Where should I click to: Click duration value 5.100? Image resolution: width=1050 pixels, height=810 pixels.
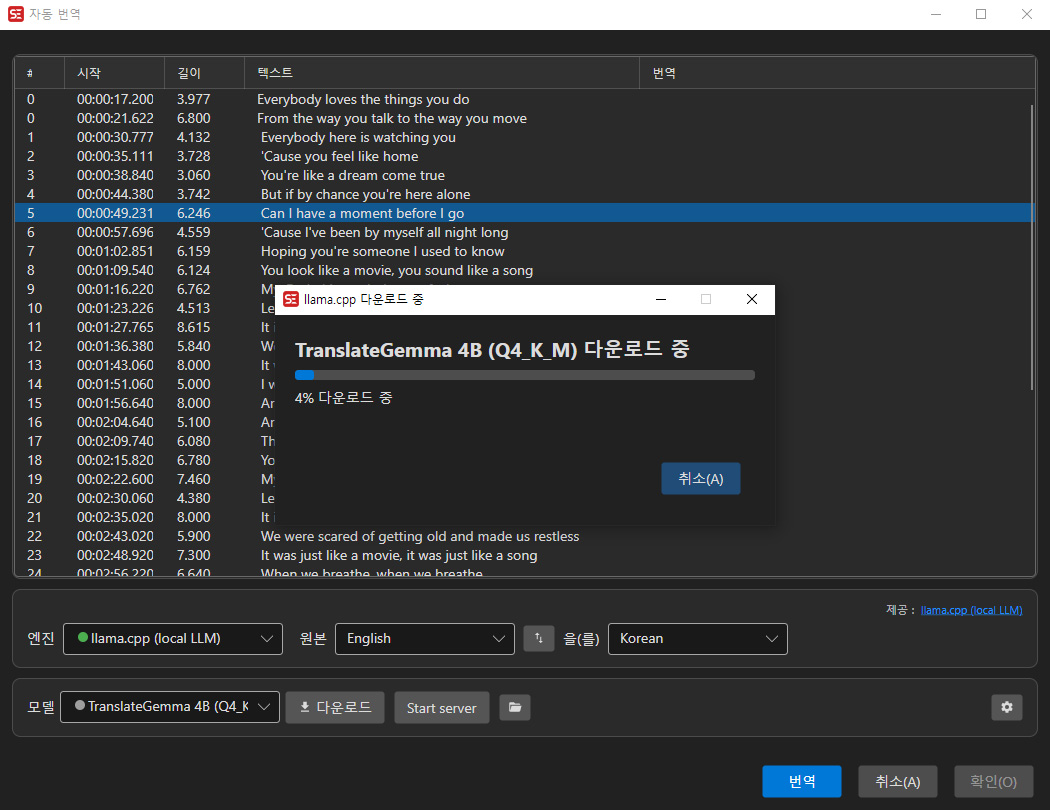(194, 422)
